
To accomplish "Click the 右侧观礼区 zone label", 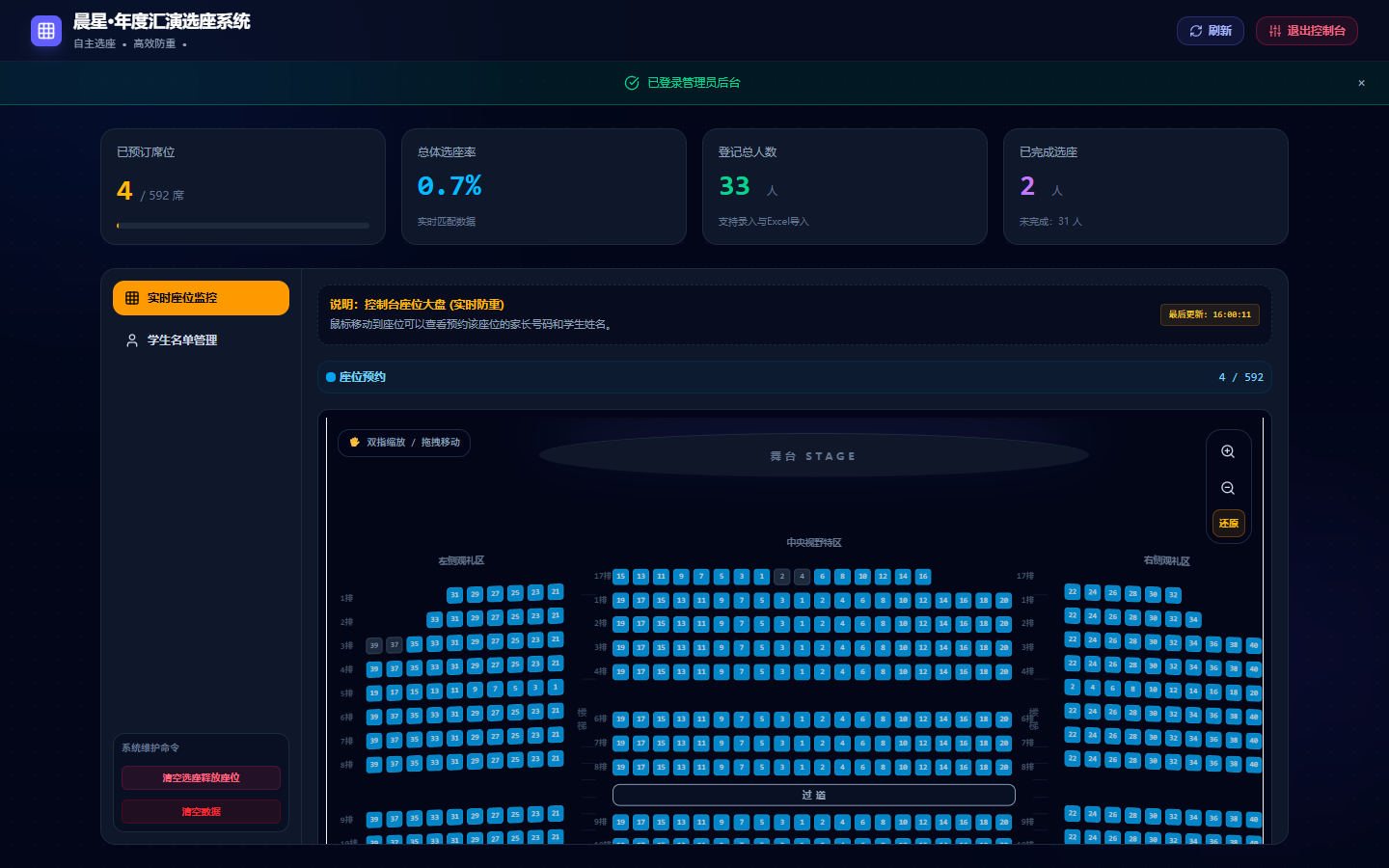I will (1166, 561).
